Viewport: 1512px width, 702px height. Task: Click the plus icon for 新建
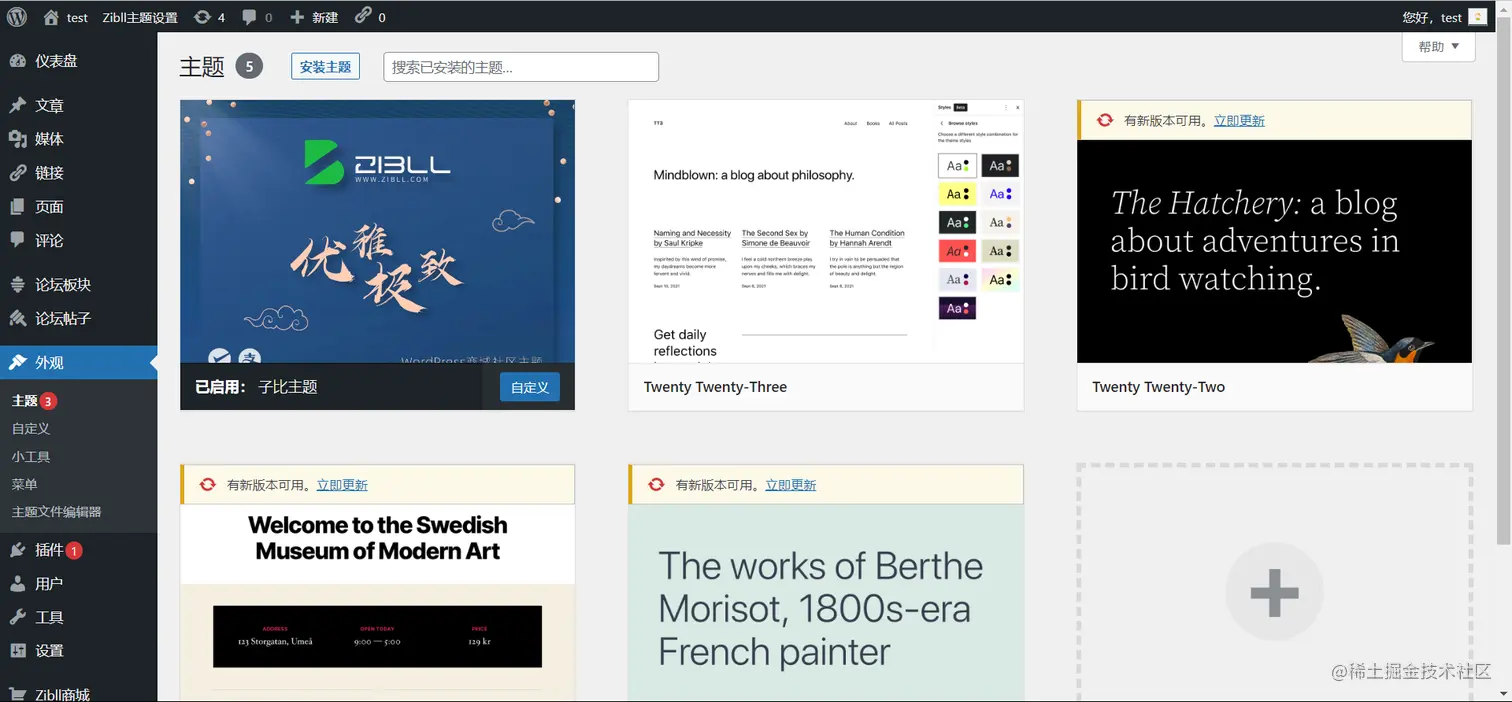297,17
